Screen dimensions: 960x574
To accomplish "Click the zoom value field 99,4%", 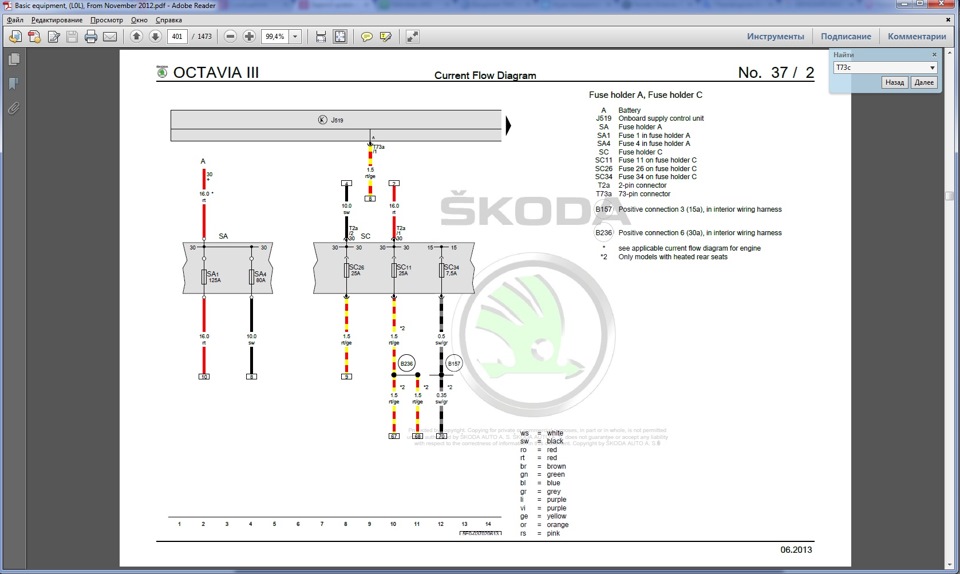I will pos(275,37).
